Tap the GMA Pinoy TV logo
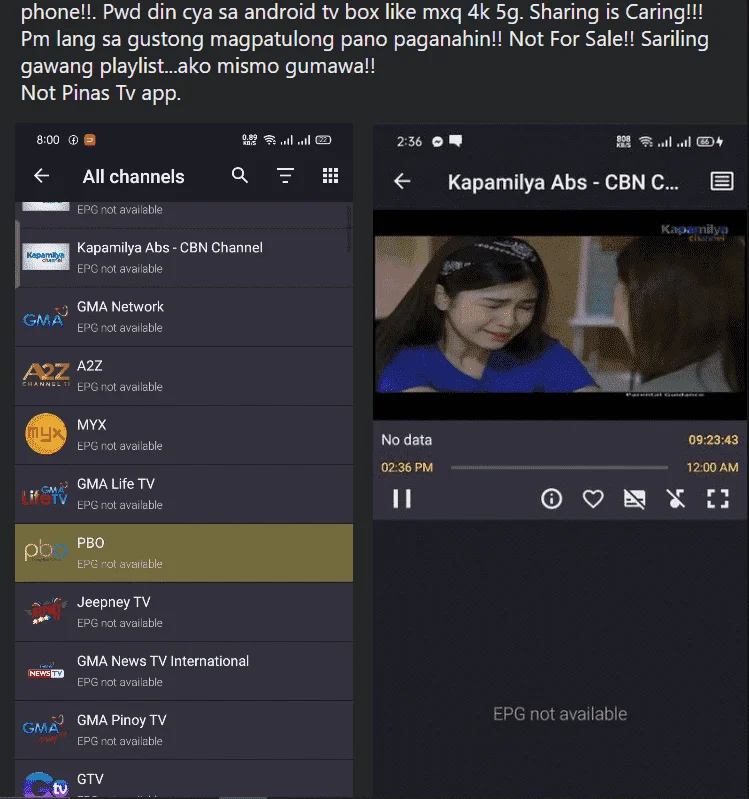 pos(45,729)
